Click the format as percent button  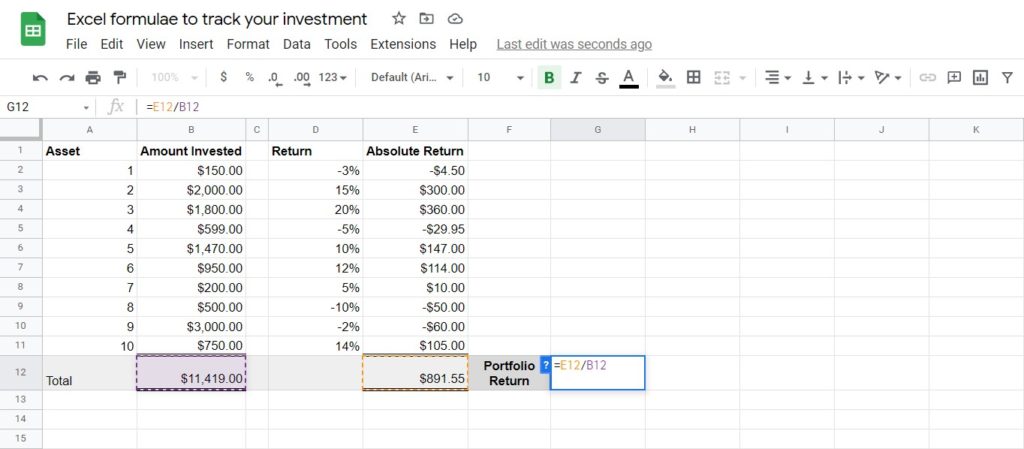[x=249, y=78]
